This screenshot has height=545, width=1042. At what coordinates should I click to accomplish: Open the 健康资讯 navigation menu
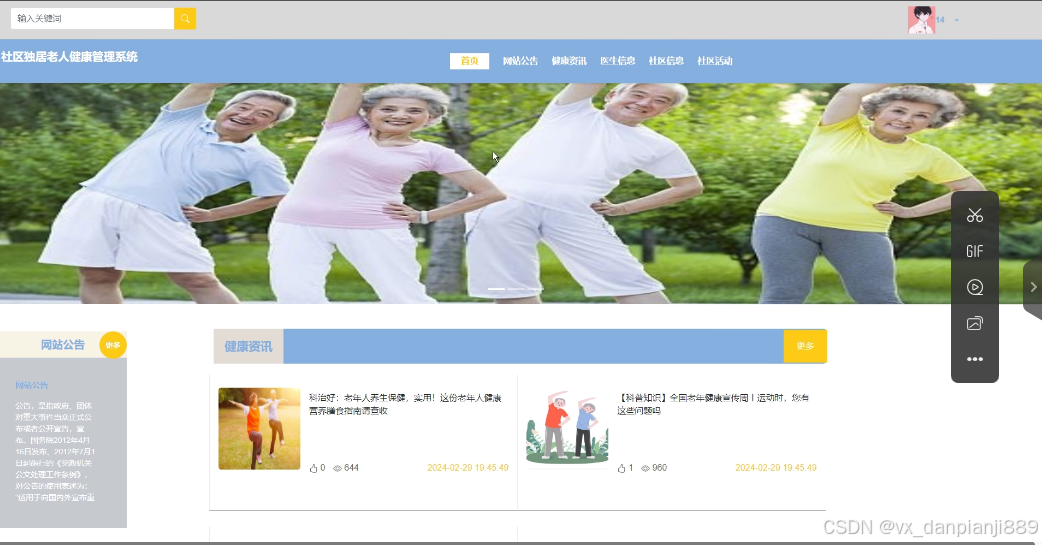click(569, 60)
